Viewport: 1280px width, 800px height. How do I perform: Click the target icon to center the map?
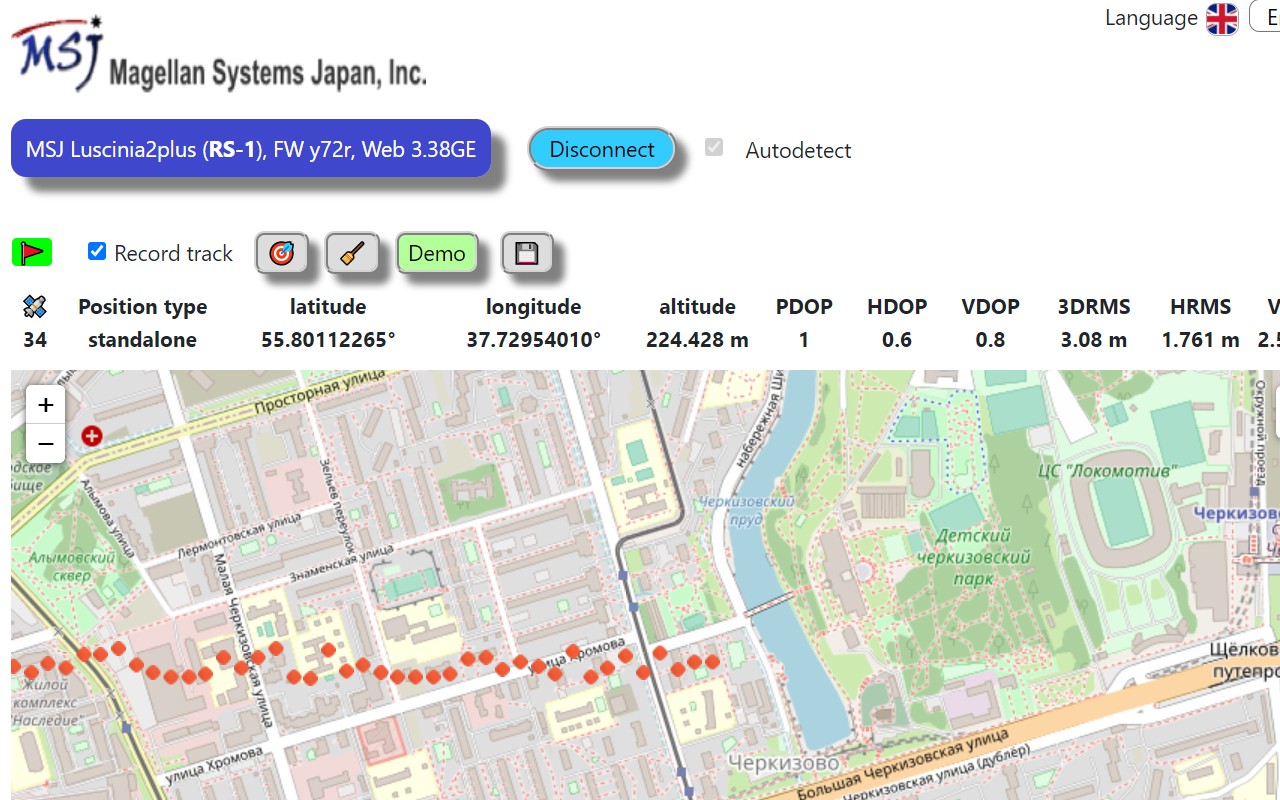pyautogui.click(x=281, y=253)
